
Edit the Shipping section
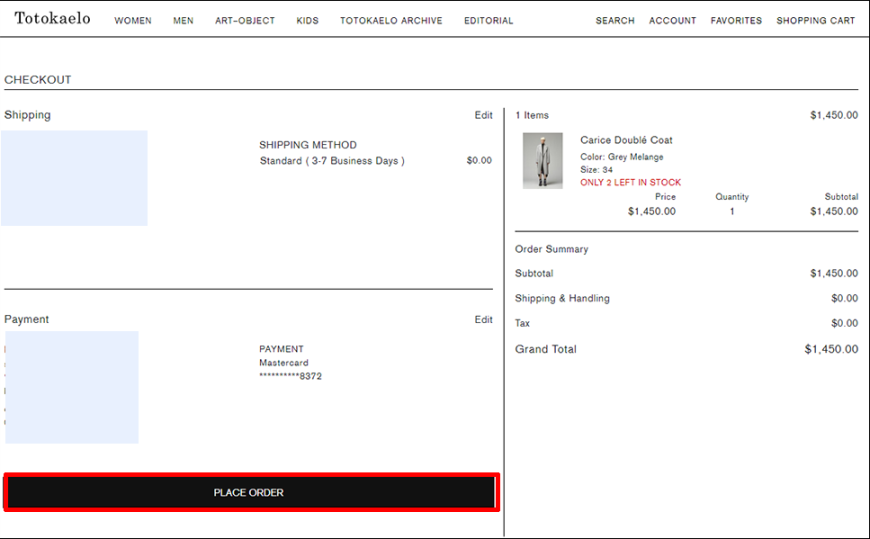click(x=483, y=115)
